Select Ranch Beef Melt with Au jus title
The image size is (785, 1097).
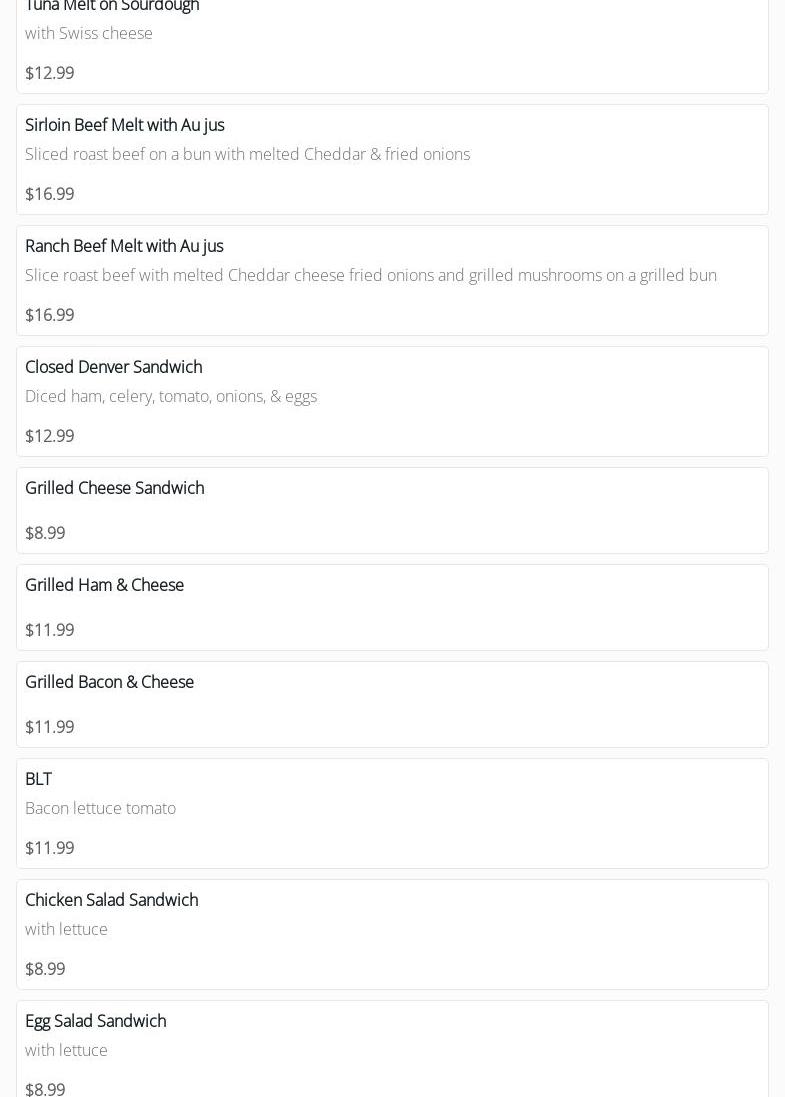[124, 246]
